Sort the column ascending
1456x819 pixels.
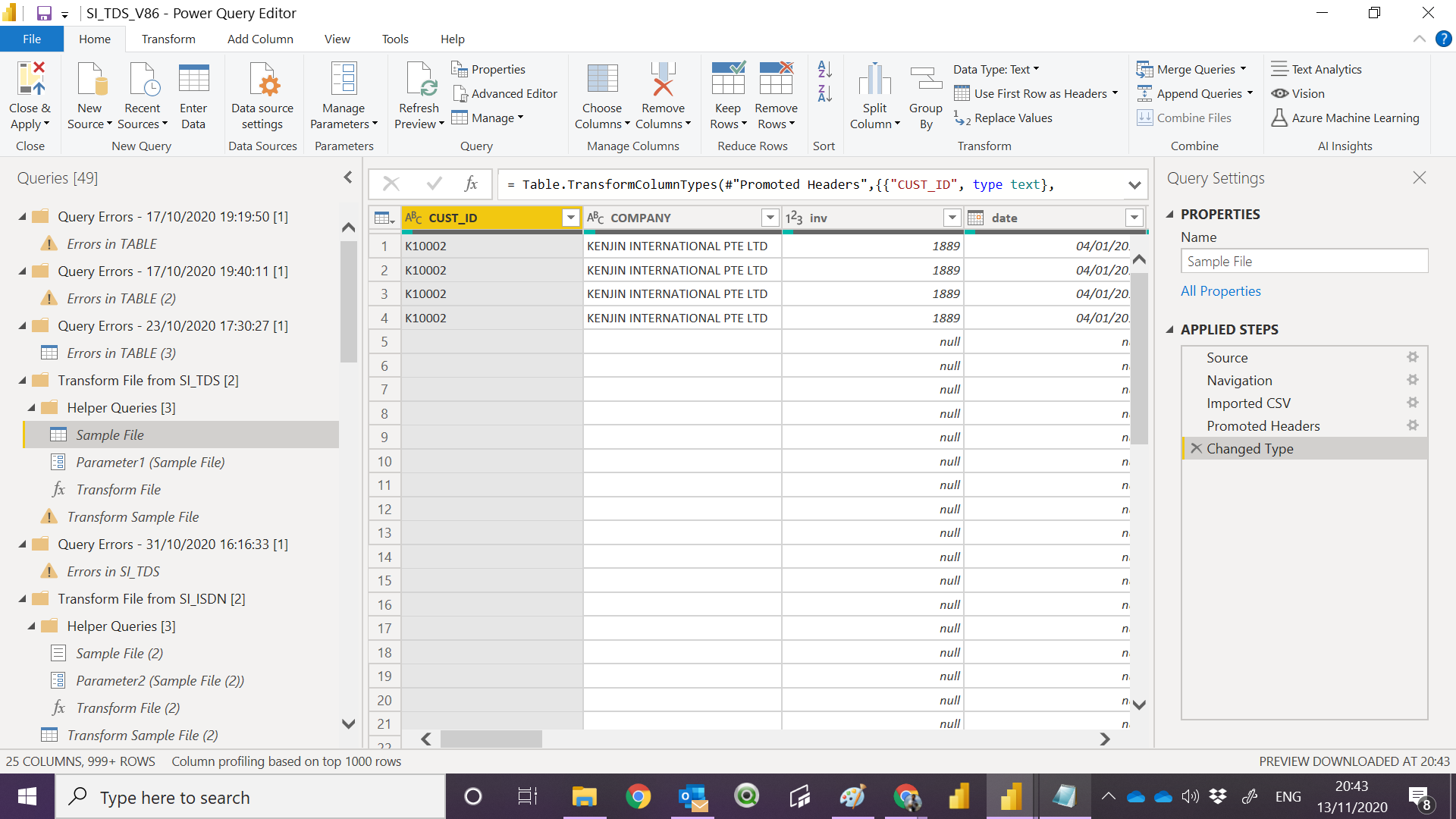click(824, 69)
